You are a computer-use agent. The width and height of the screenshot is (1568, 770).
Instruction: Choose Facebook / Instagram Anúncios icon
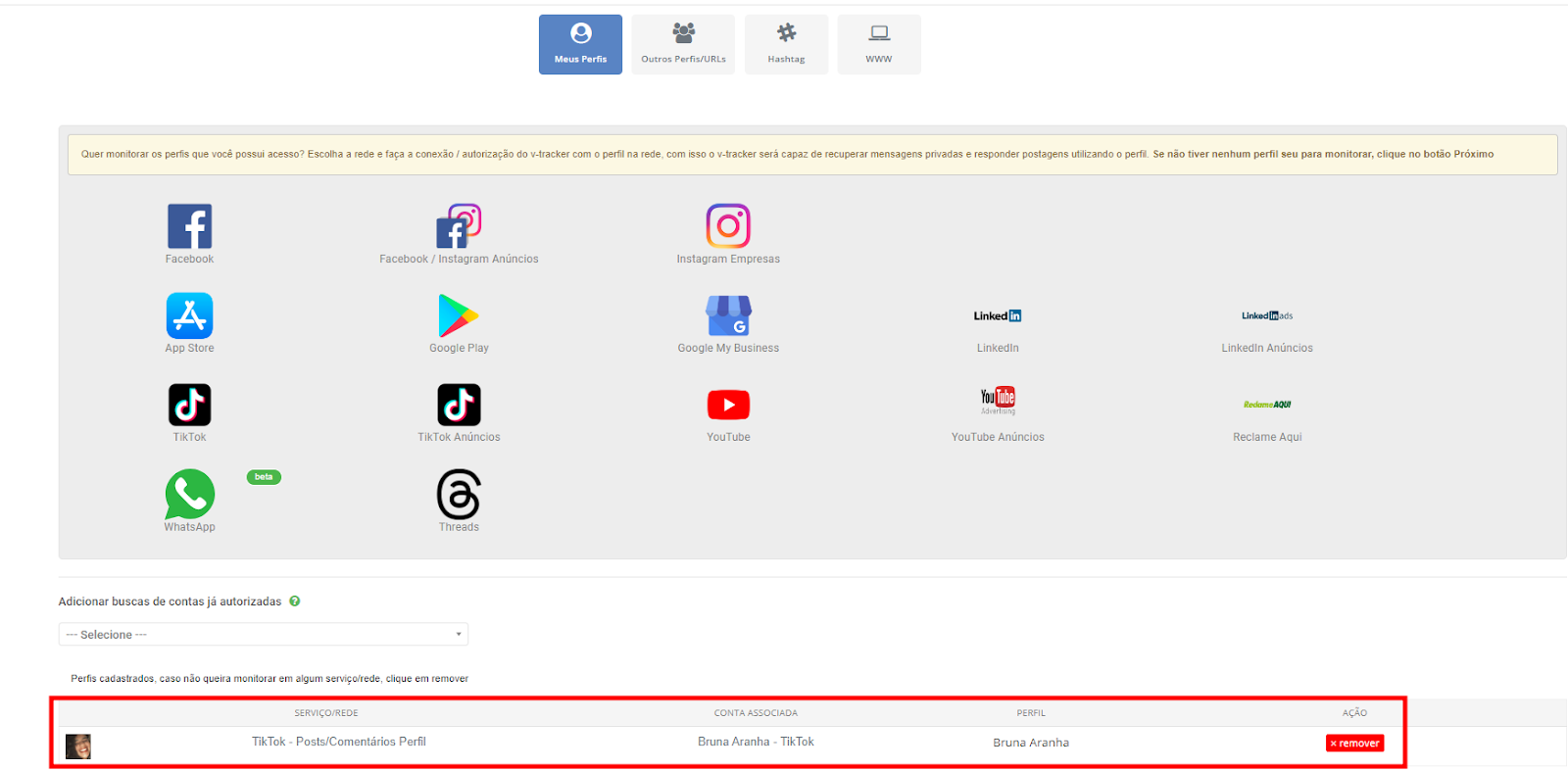pos(459,226)
